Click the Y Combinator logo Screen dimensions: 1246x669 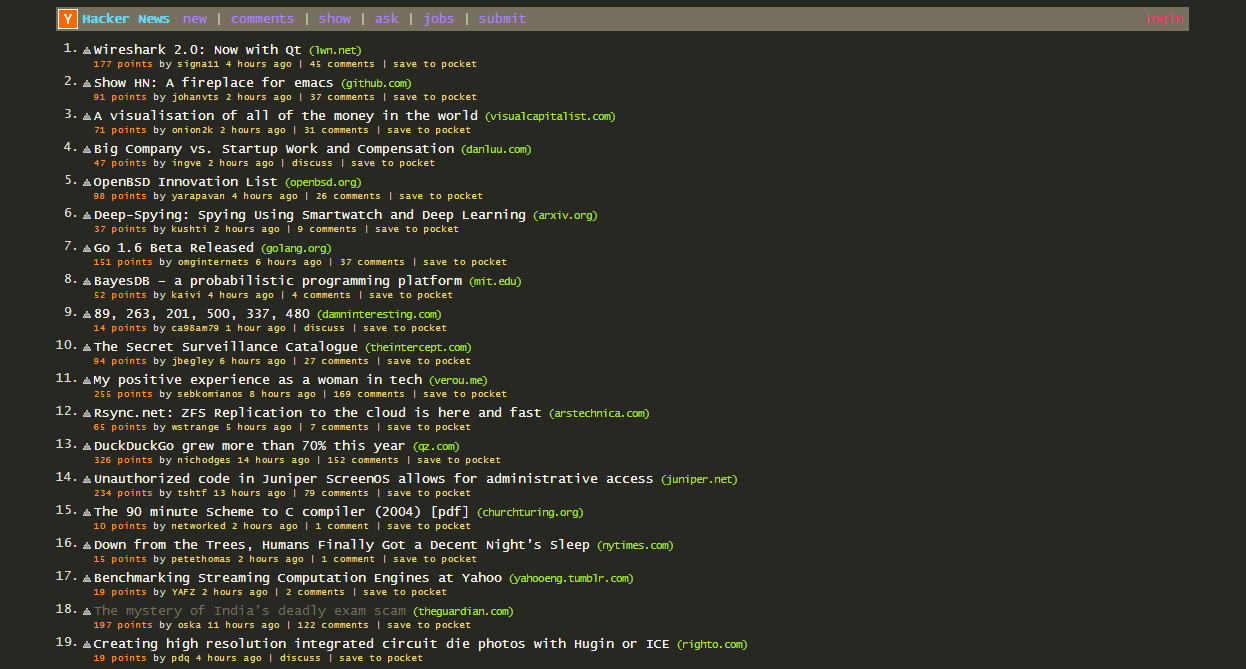[x=66, y=18]
